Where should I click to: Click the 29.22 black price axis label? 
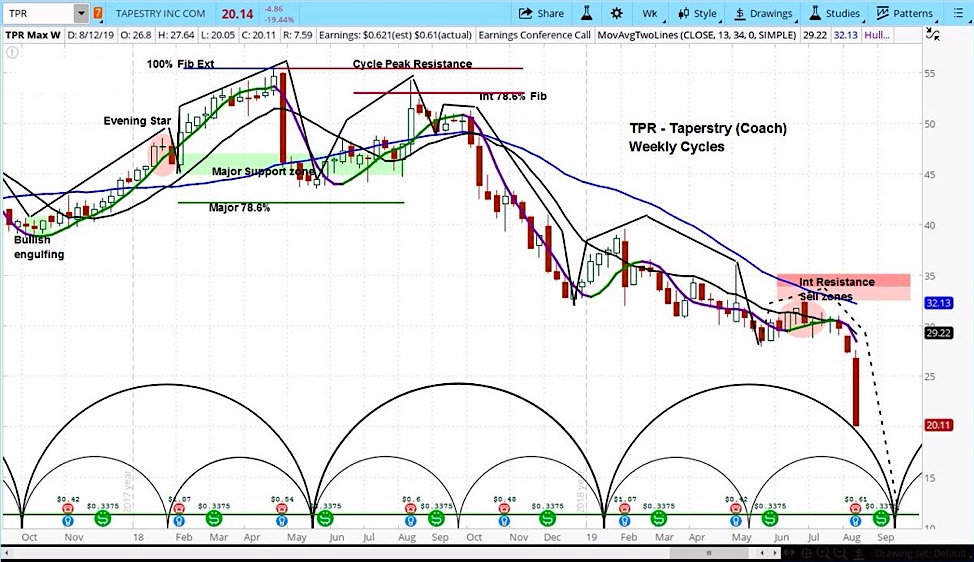pyautogui.click(x=939, y=333)
